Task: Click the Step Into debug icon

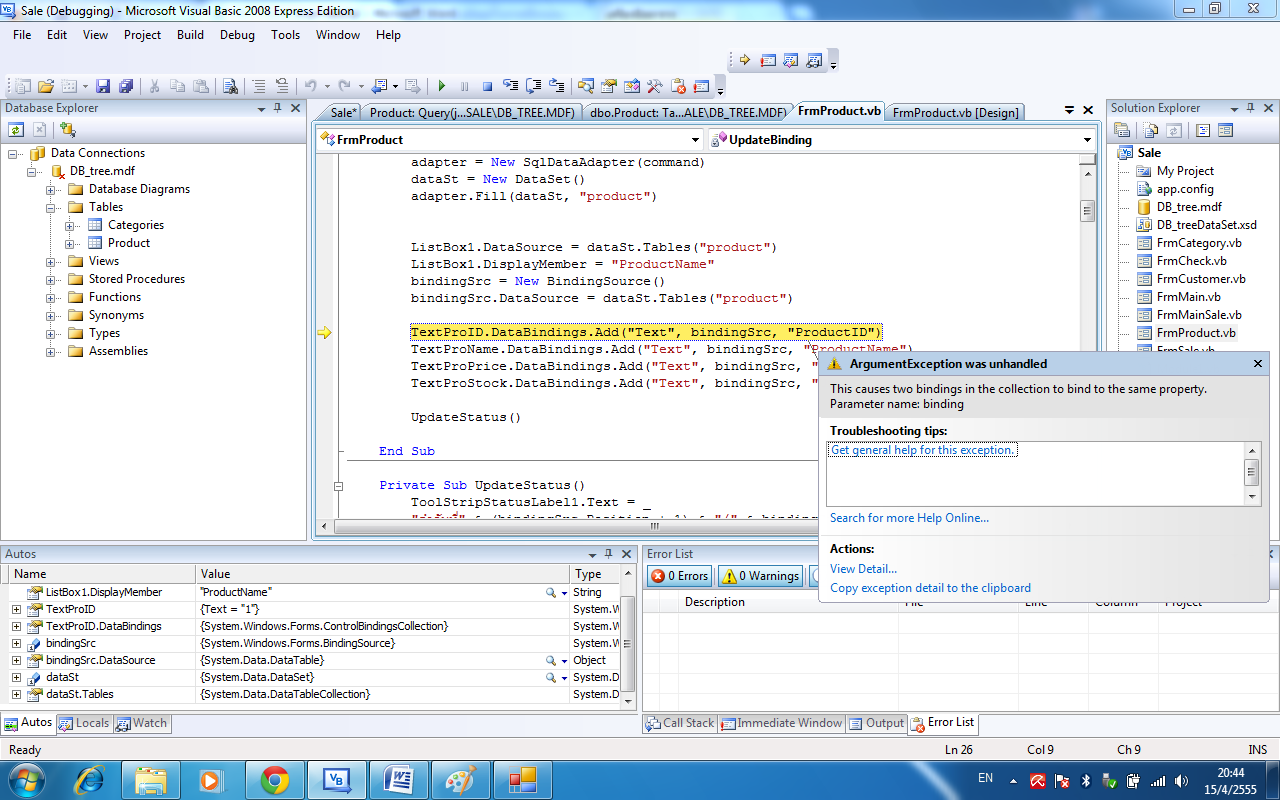Action: pyautogui.click(x=510, y=86)
